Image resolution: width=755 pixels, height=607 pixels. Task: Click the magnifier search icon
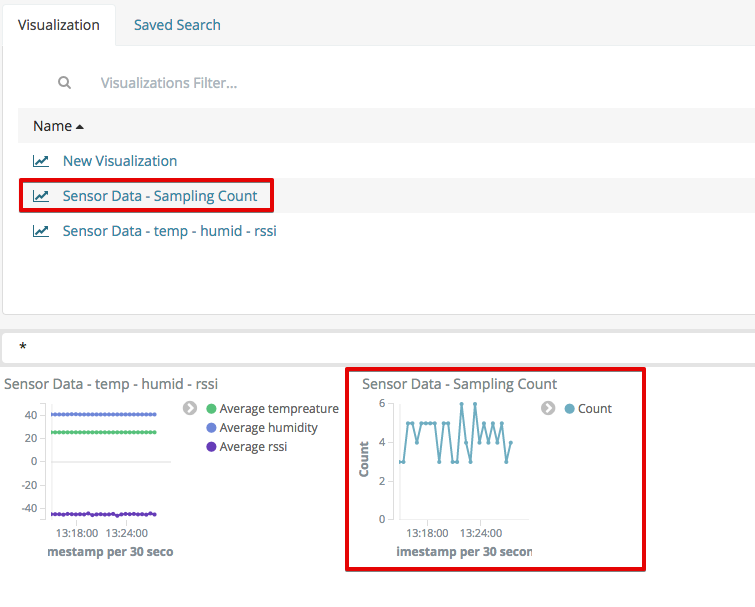point(65,83)
